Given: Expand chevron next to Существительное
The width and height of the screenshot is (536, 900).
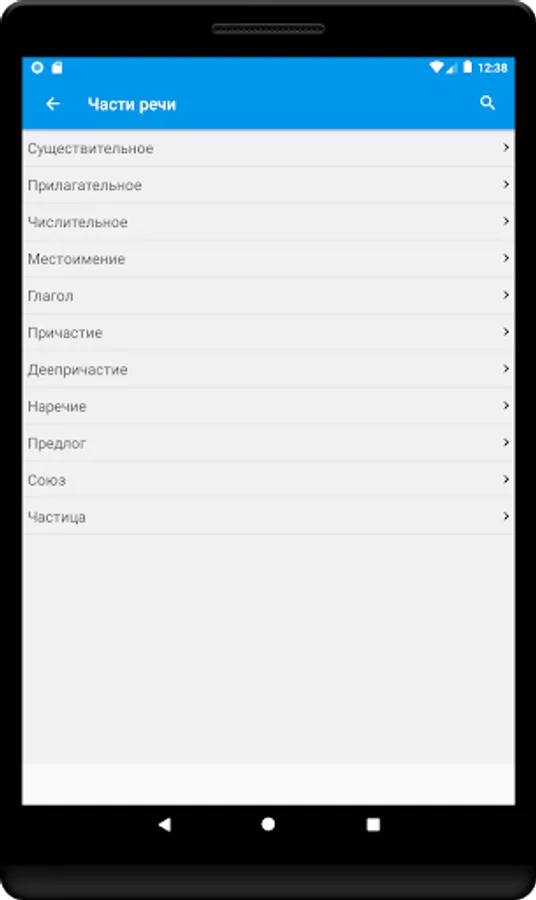Looking at the screenshot, I should (506, 148).
